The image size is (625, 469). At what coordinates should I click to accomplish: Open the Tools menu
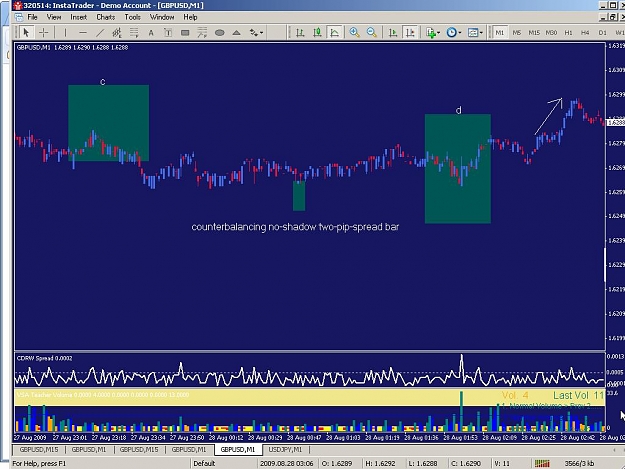point(132,17)
